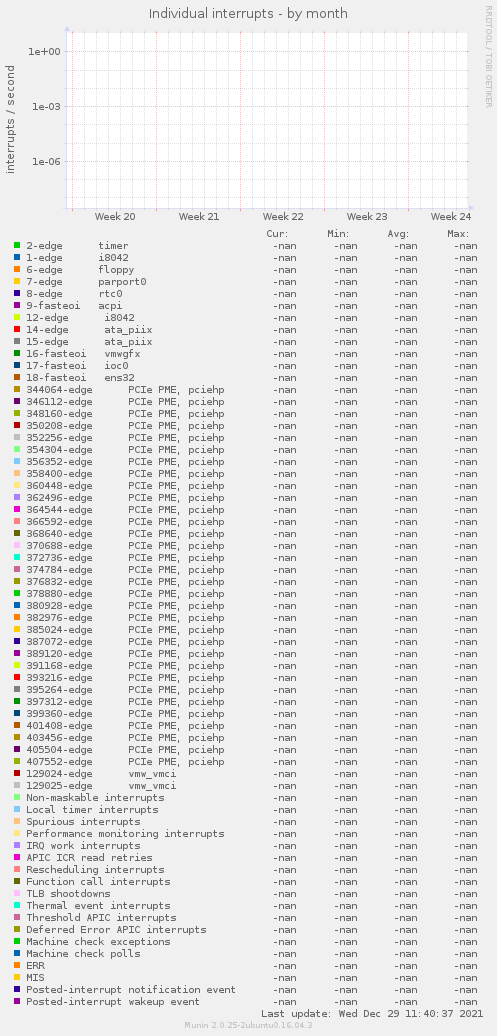The height and width of the screenshot is (1036, 497).
Task: Click the orange swatch next to 6-edge floppy
Action: (x=17, y=270)
